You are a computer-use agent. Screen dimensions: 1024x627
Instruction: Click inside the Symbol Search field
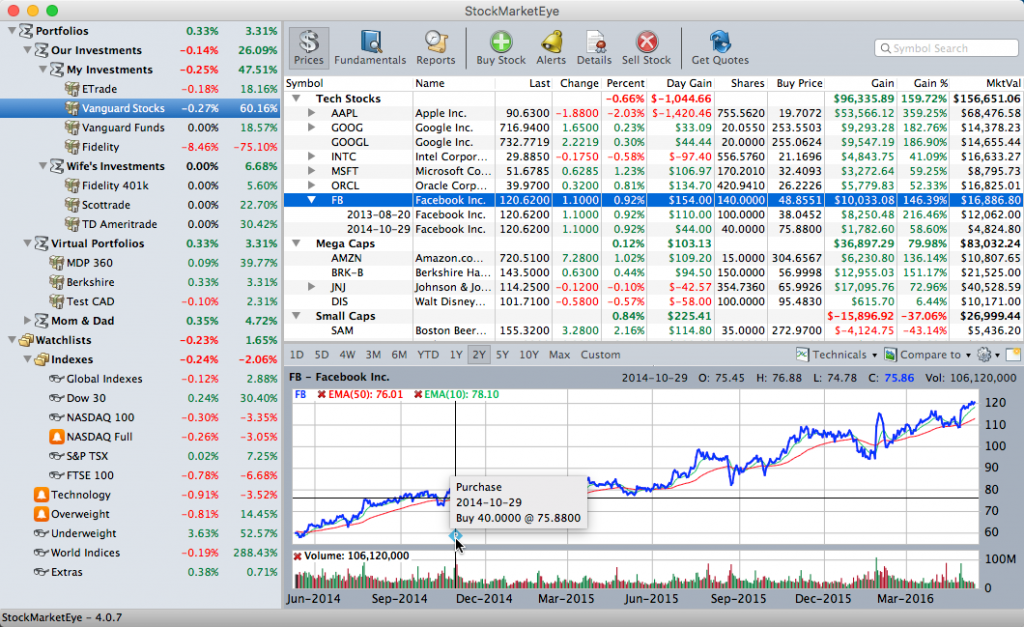pyautogui.click(x=946, y=47)
